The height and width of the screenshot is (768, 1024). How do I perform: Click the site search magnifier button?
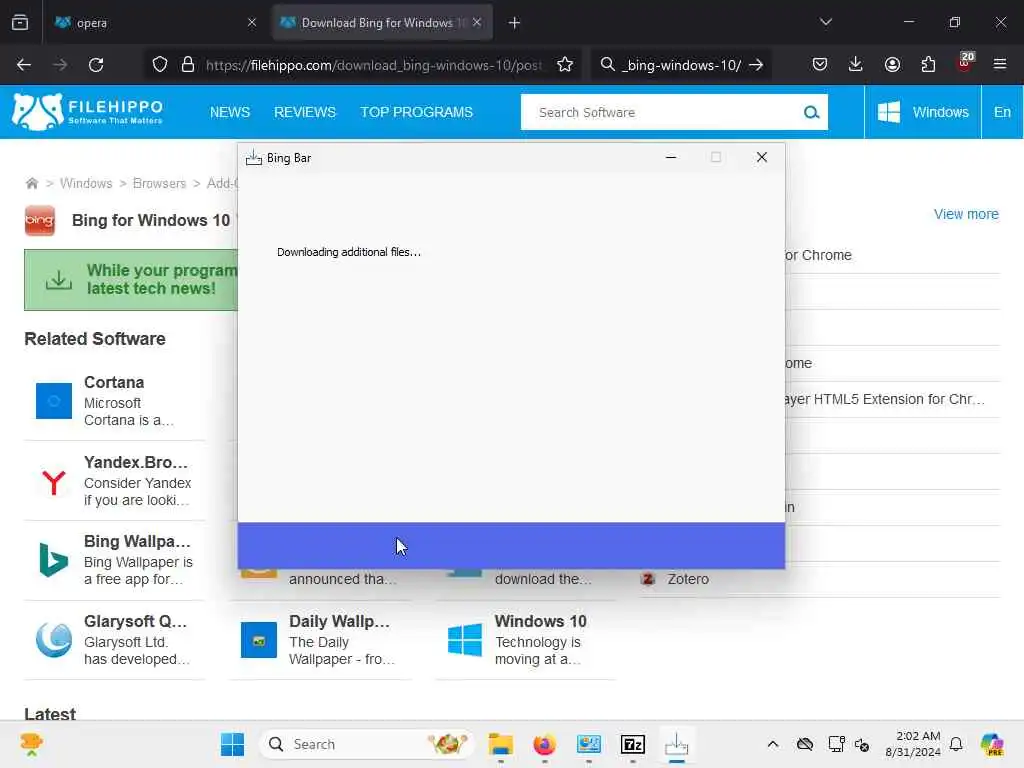coord(812,112)
